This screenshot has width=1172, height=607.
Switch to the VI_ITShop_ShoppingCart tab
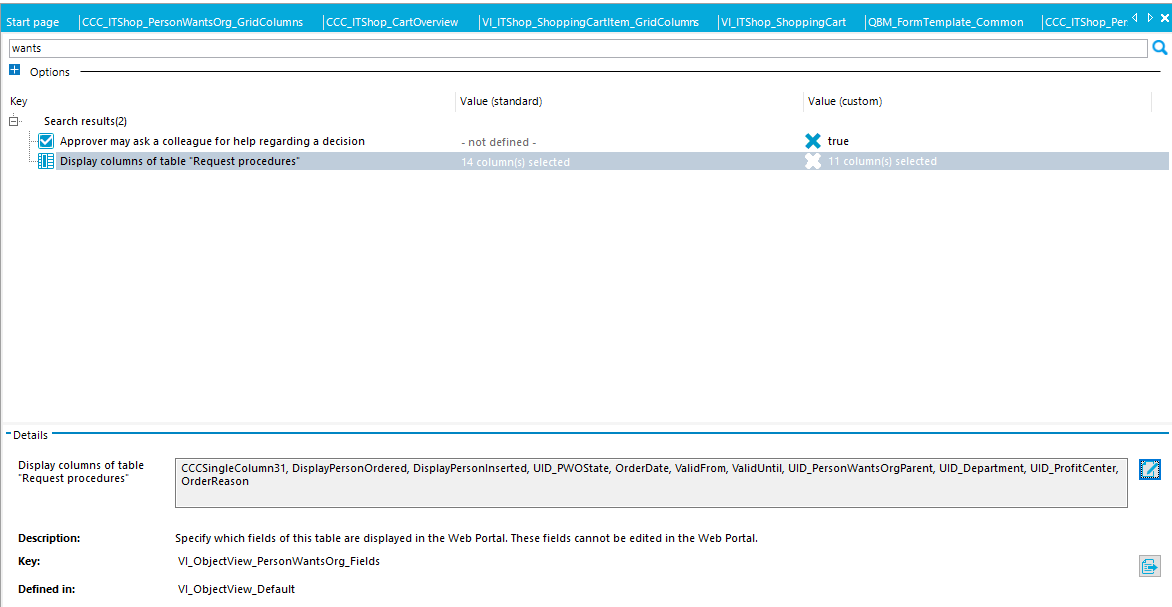[785, 21]
